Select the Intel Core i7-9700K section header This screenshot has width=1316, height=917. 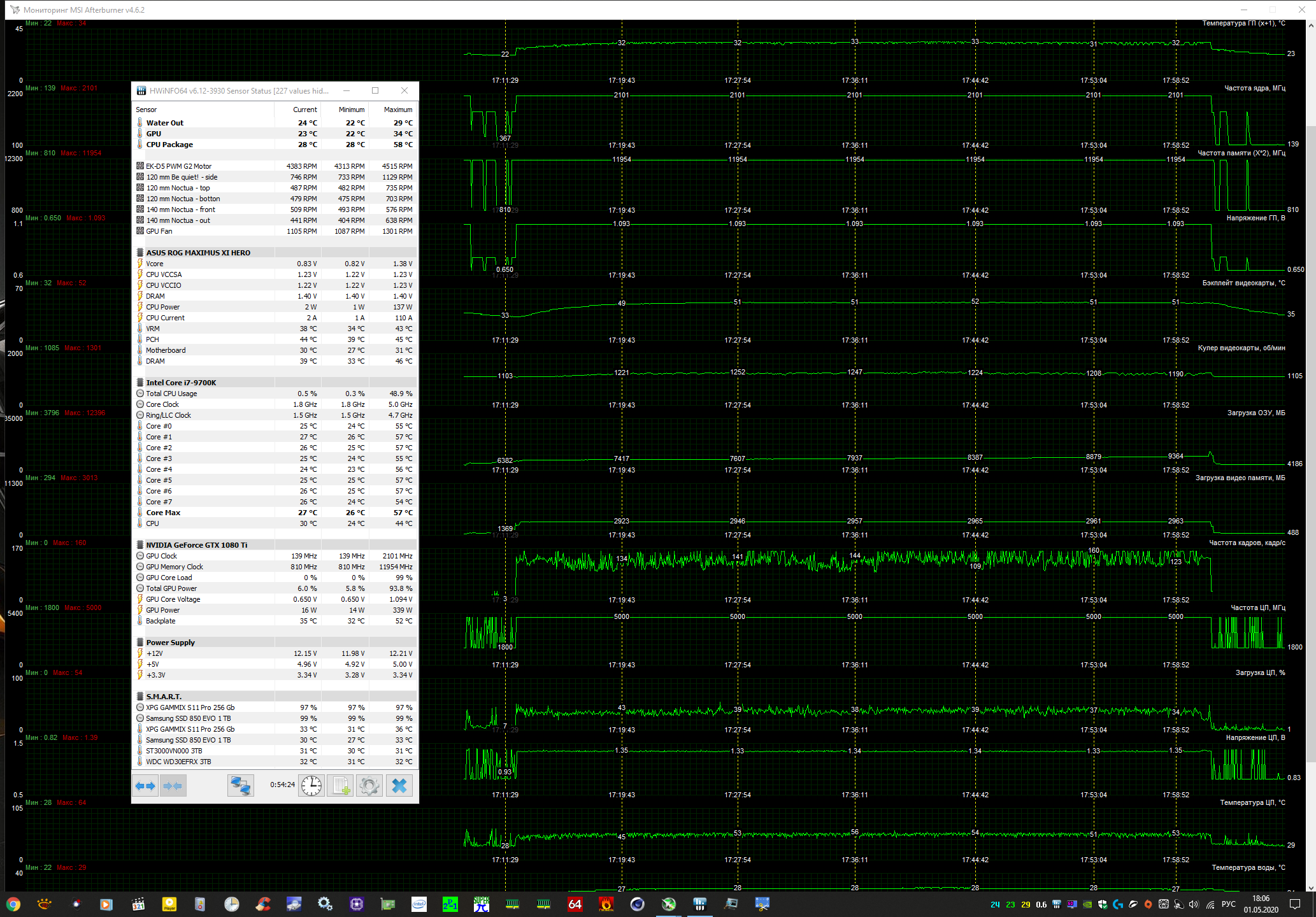[181, 383]
